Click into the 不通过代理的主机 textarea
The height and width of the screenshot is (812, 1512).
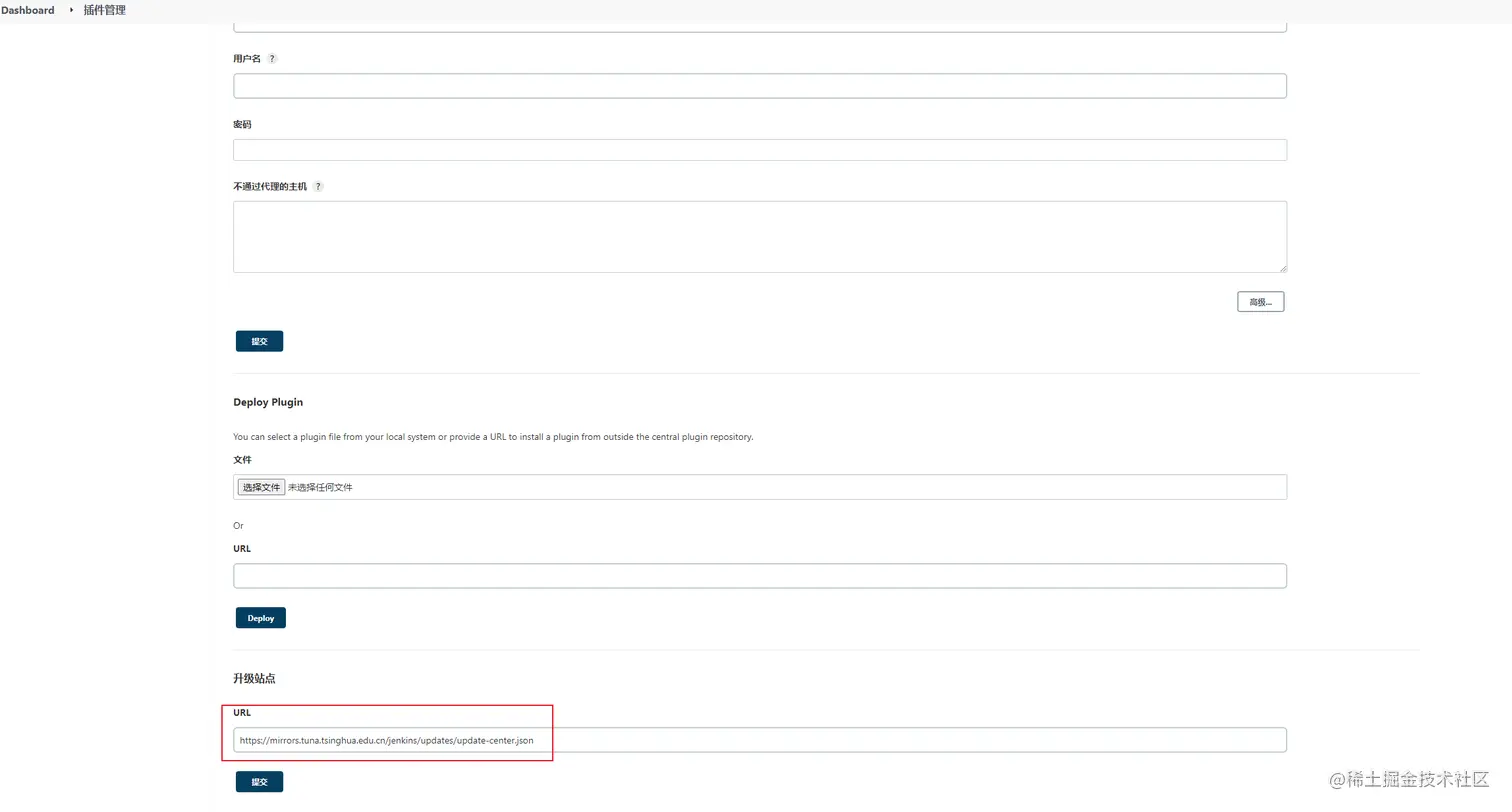pos(759,237)
